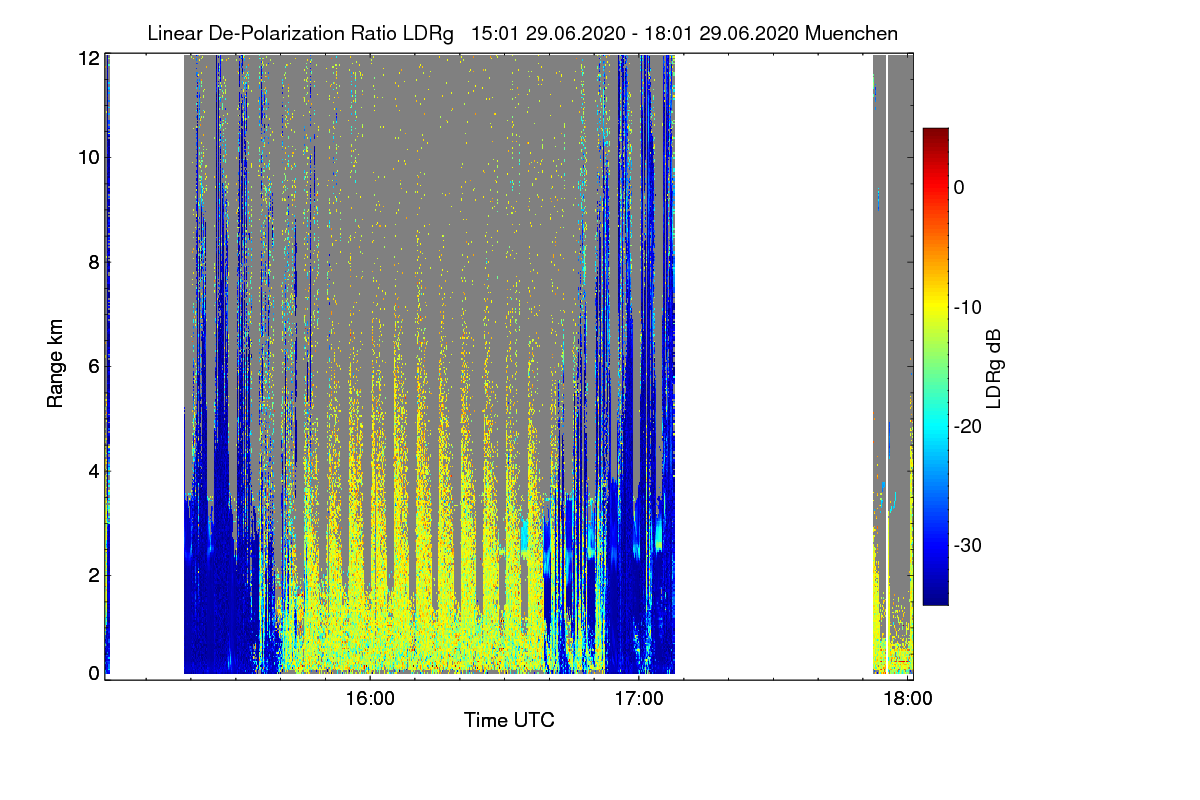Image resolution: width=1200 pixels, height=800 pixels.
Task: Click the '6' range tick label
Action: pyautogui.click(x=92, y=365)
